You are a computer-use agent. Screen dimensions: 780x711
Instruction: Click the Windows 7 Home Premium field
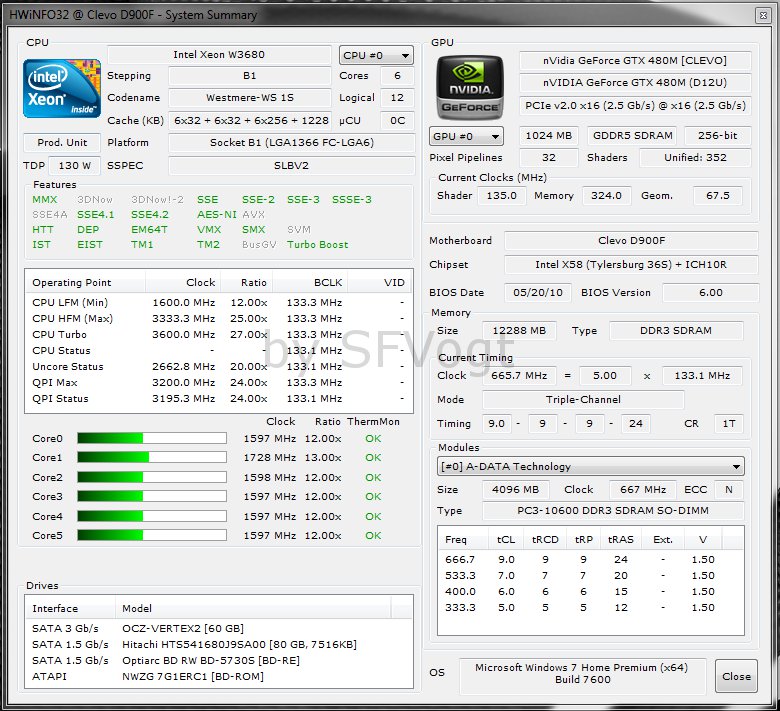tap(582, 674)
